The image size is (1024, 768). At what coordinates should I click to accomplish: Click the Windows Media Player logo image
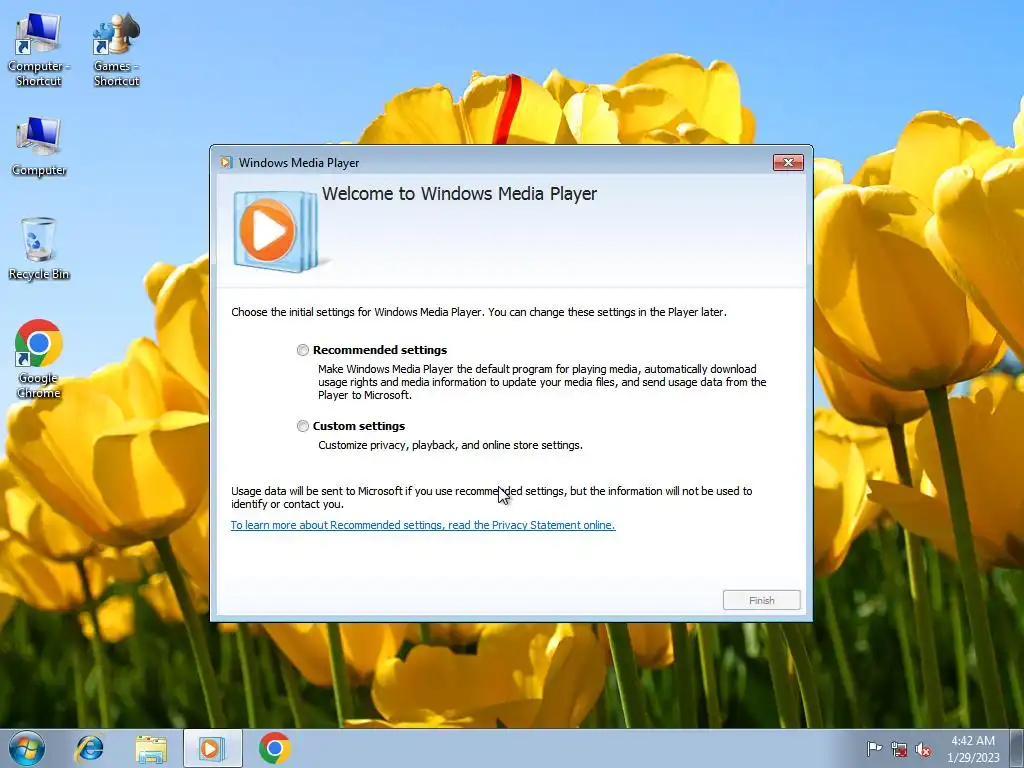click(276, 231)
